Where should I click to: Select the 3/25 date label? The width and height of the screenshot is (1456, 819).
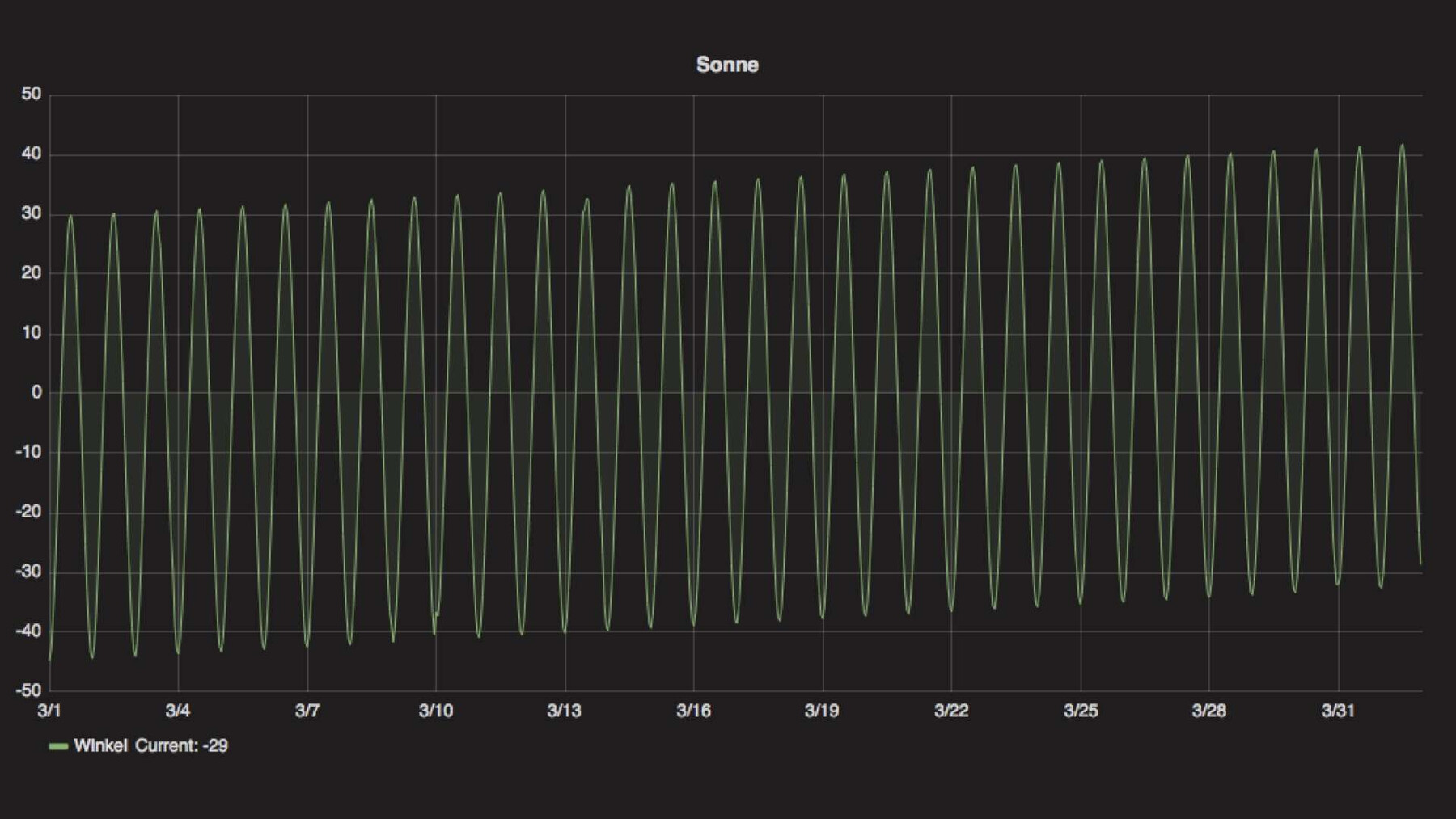1081,711
